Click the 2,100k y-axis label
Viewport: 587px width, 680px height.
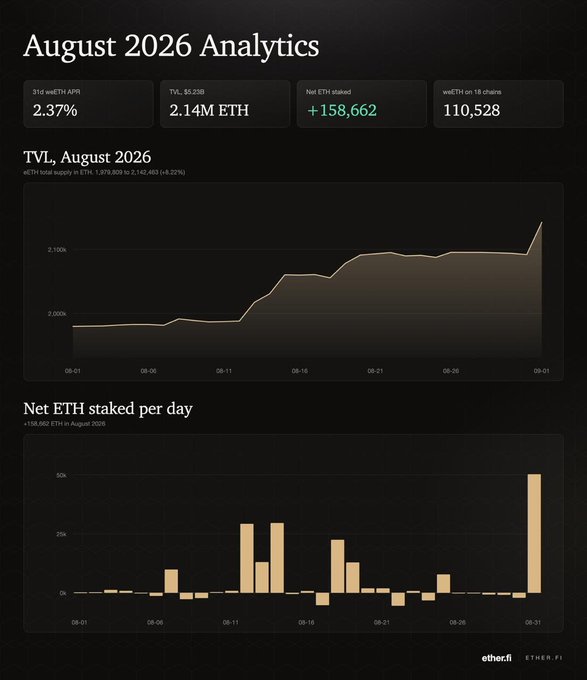pyautogui.click(x=57, y=250)
